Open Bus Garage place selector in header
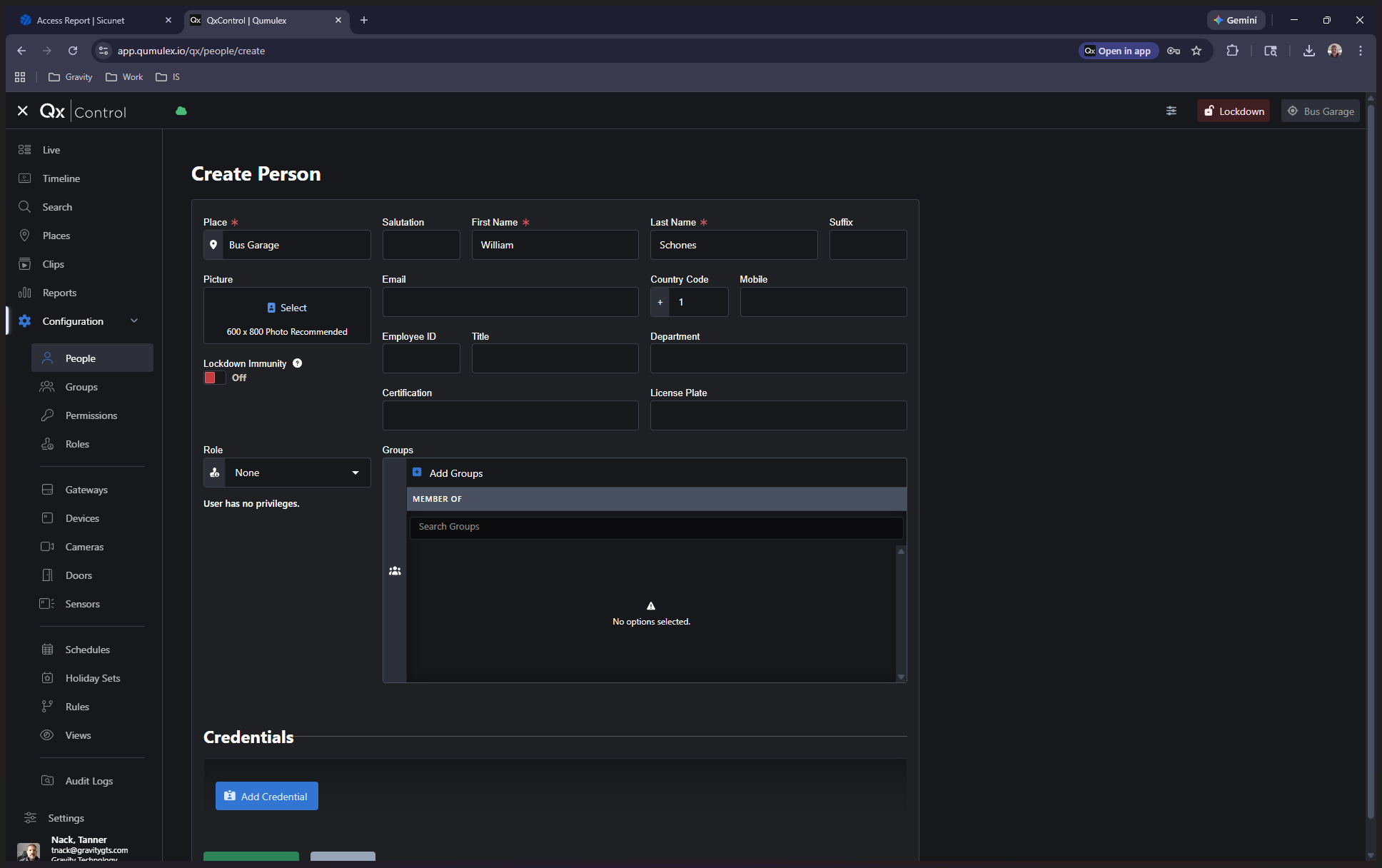This screenshot has height=868, width=1382. pyautogui.click(x=1321, y=111)
